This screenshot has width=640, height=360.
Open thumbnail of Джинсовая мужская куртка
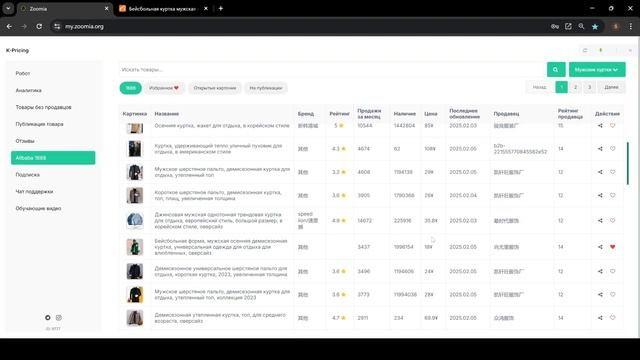pyautogui.click(x=135, y=220)
